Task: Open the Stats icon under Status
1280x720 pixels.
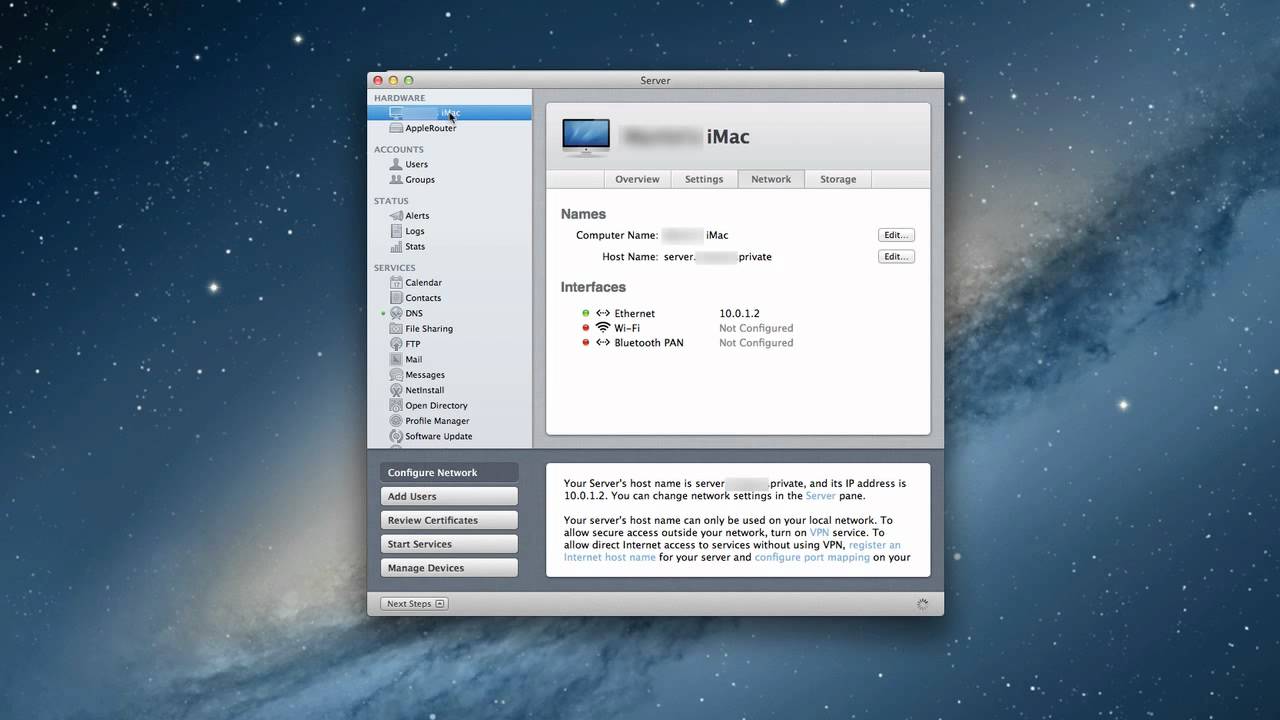Action: (397, 246)
